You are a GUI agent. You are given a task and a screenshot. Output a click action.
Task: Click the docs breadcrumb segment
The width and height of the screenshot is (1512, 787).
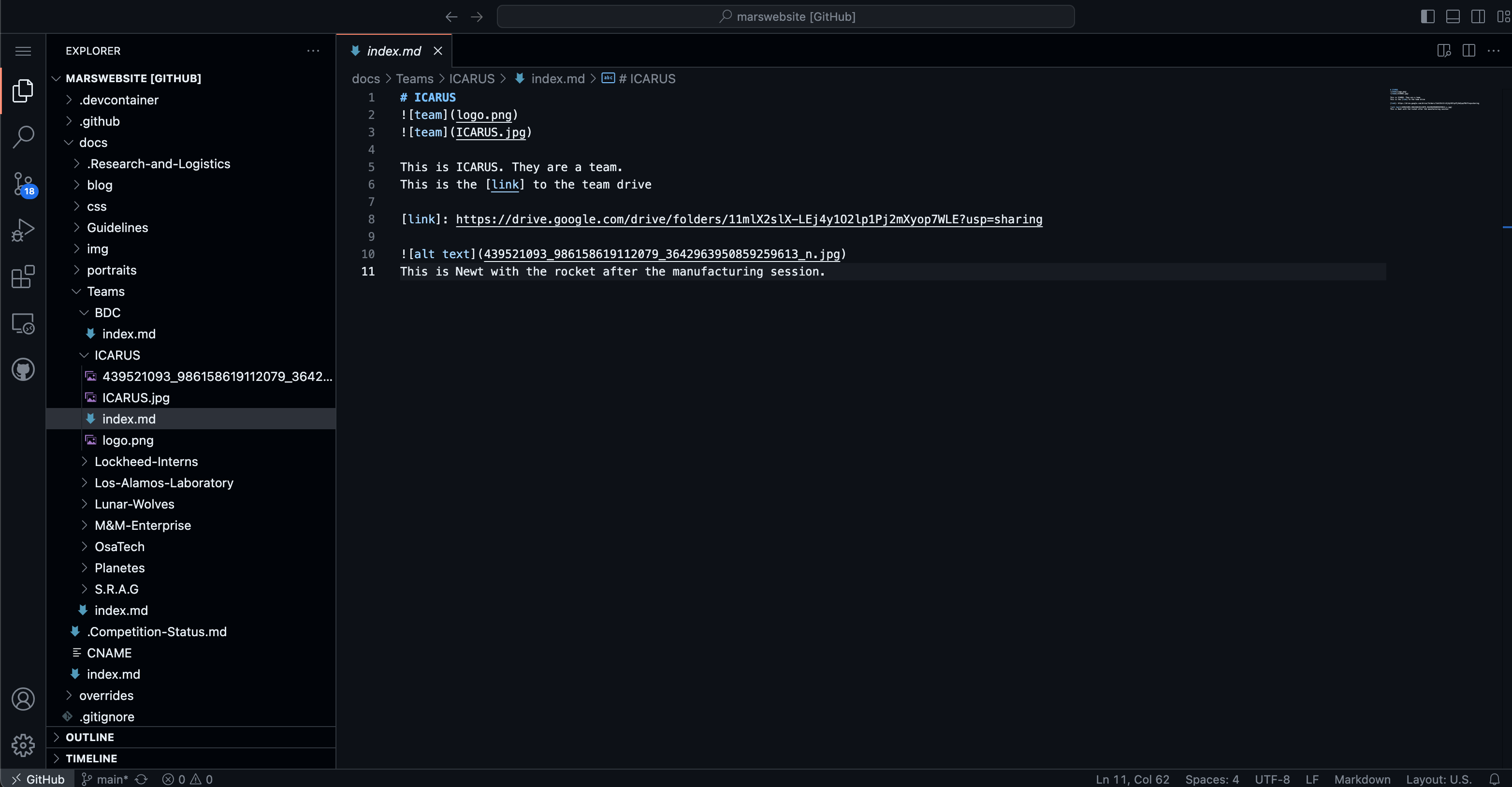coord(365,79)
